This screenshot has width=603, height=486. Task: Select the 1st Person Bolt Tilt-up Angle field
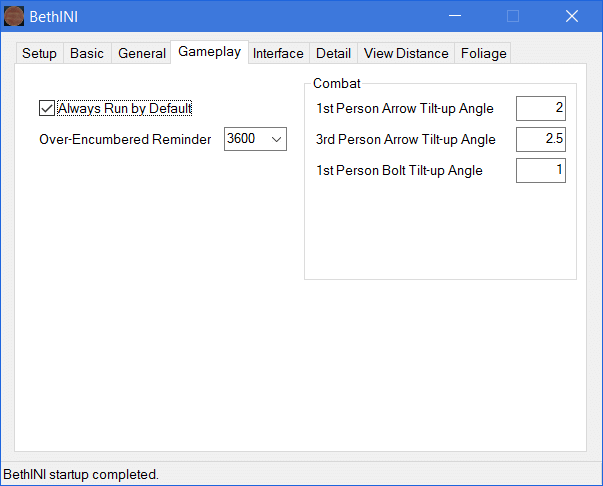coord(540,170)
